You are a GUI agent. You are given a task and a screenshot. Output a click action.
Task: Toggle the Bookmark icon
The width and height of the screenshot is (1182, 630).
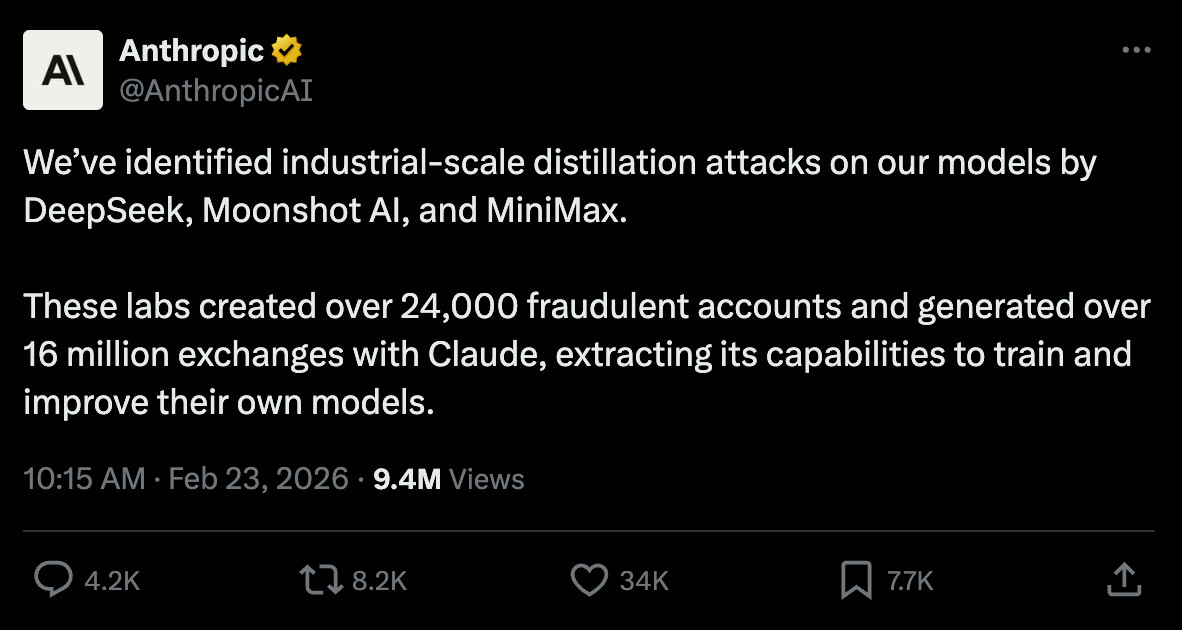pyautogui.click(x=856, y=579)
